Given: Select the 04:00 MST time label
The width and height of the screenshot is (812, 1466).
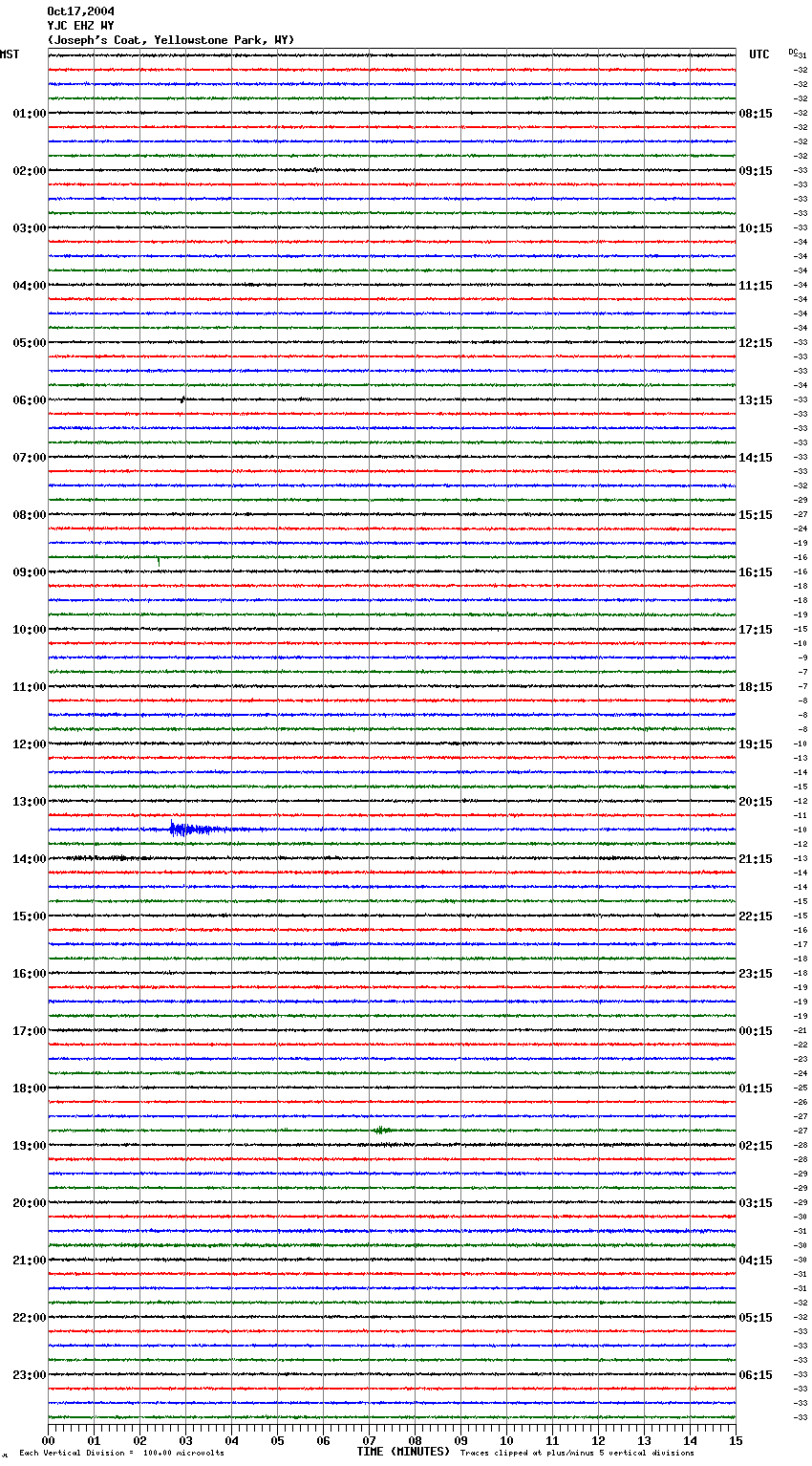Looking at the screenshot, I should tap(29, 286).
